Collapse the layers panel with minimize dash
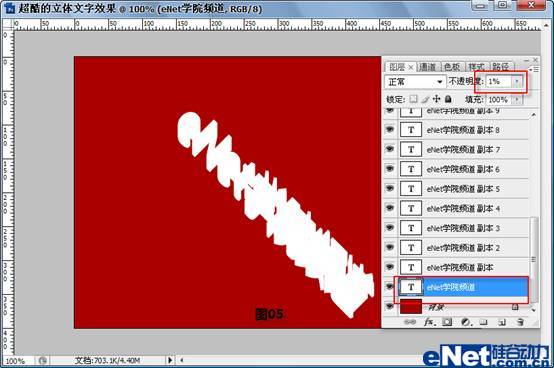Image resolution: width=554 pixels, height=368 pixels. 526,60
